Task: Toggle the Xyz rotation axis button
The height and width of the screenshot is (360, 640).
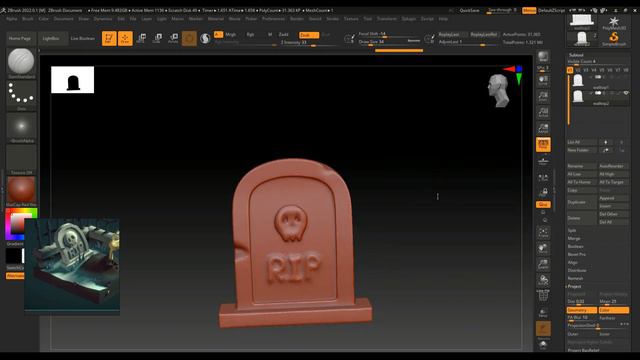Action: (543, 204)
